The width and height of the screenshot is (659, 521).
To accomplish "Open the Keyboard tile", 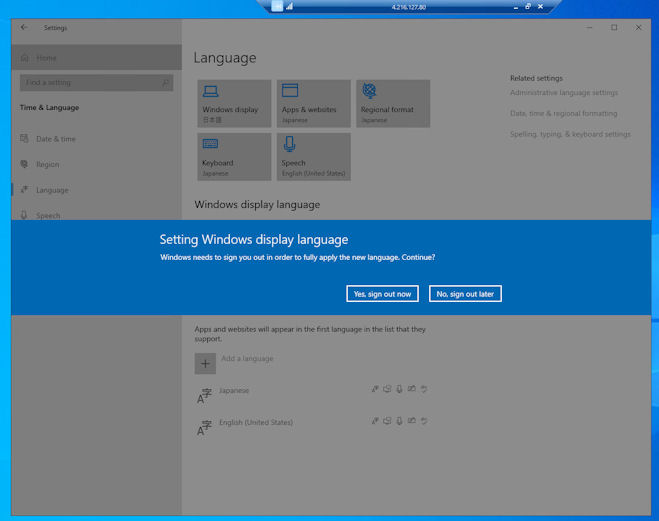I will tap(234, 157).
